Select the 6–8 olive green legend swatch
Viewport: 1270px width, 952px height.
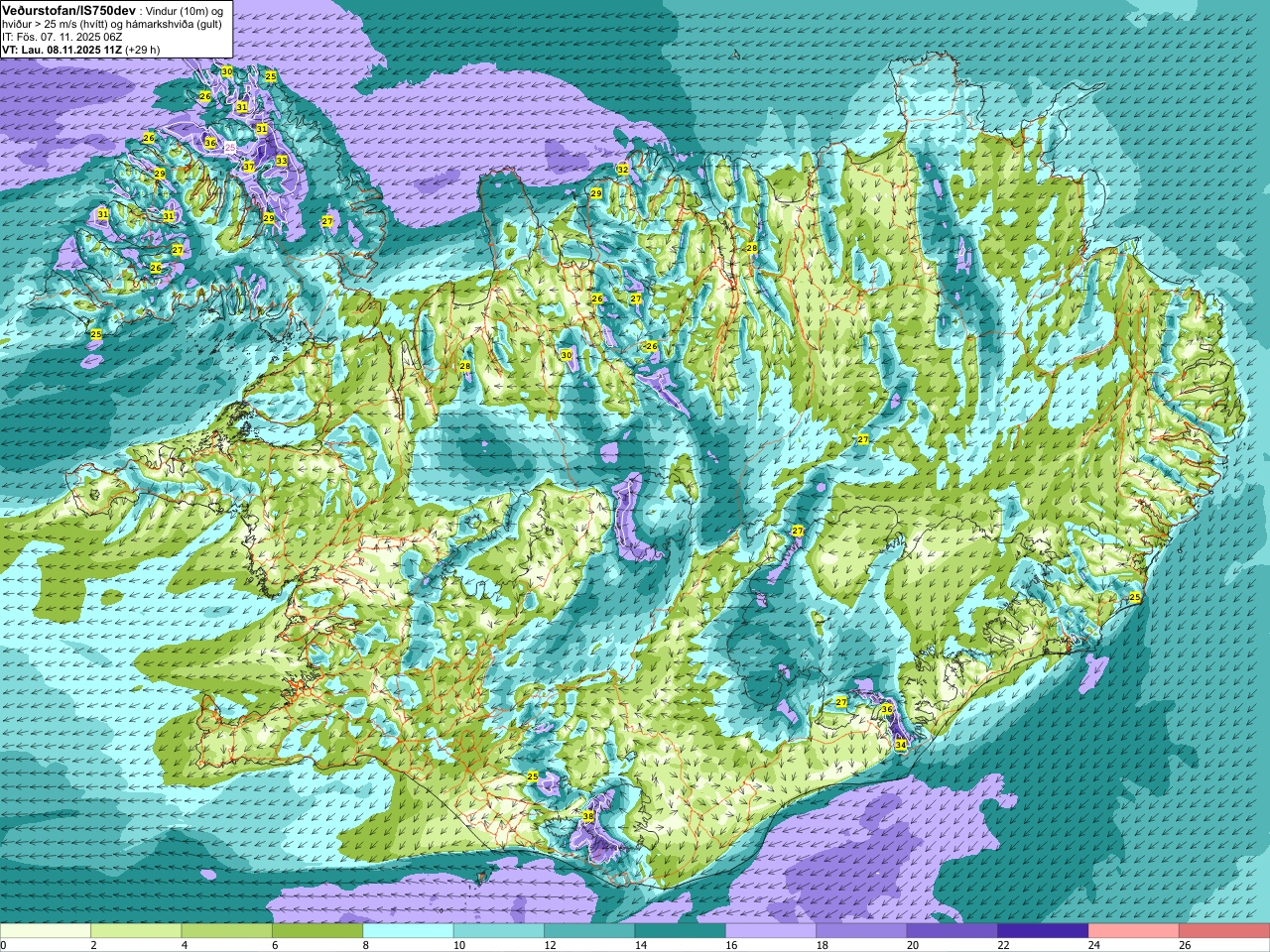317,931
